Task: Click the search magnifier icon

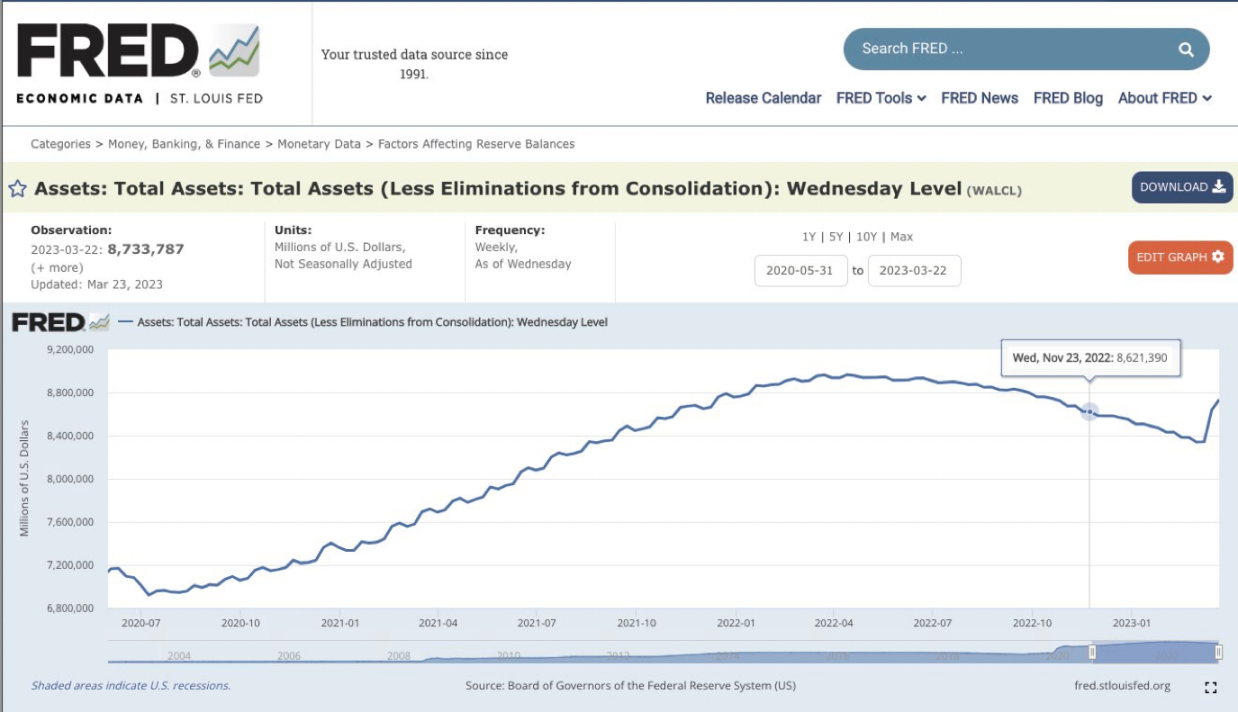Action: (x=1185, y=49)
